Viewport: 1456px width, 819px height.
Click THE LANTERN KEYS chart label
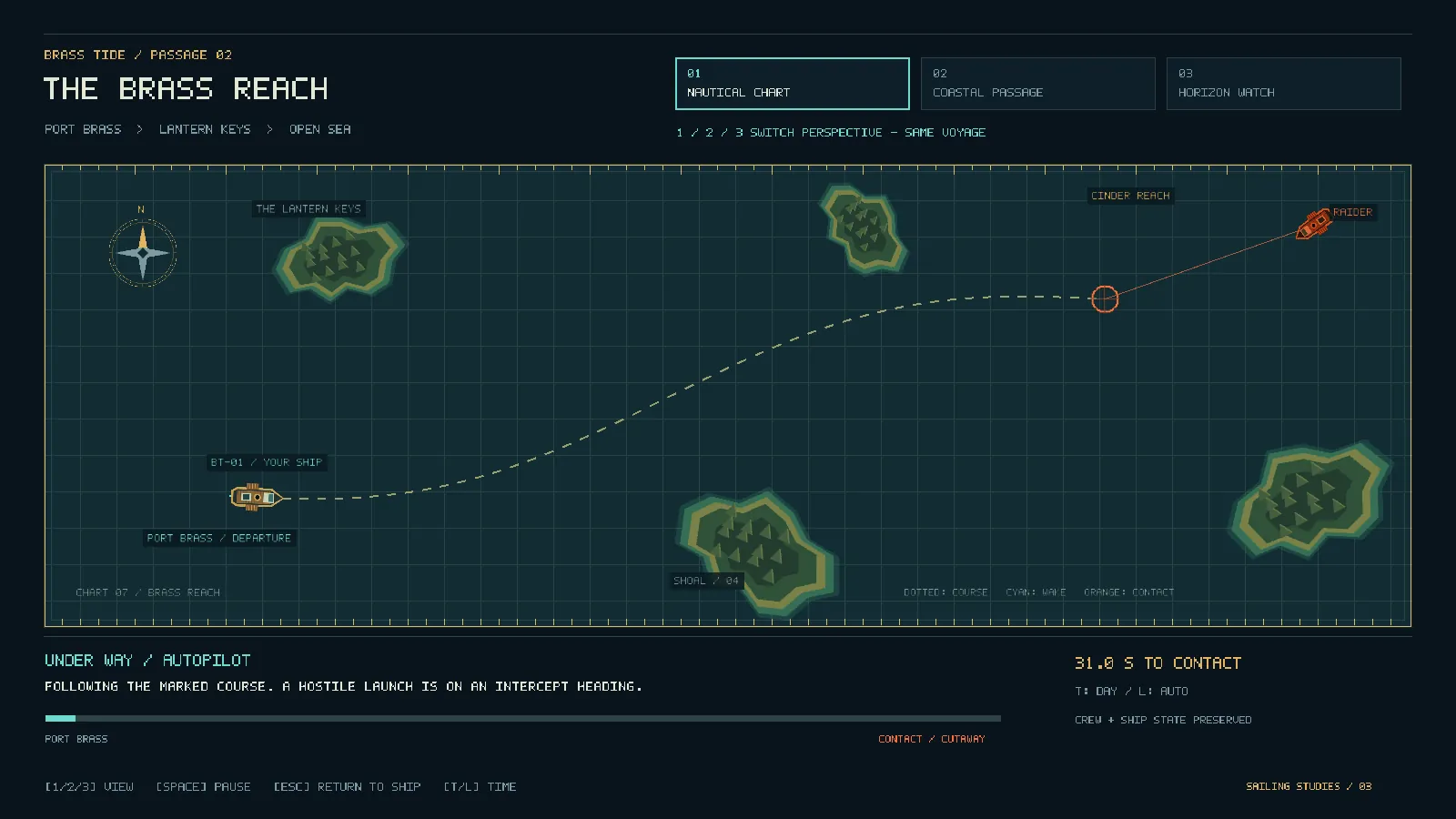tap(308, 208)
